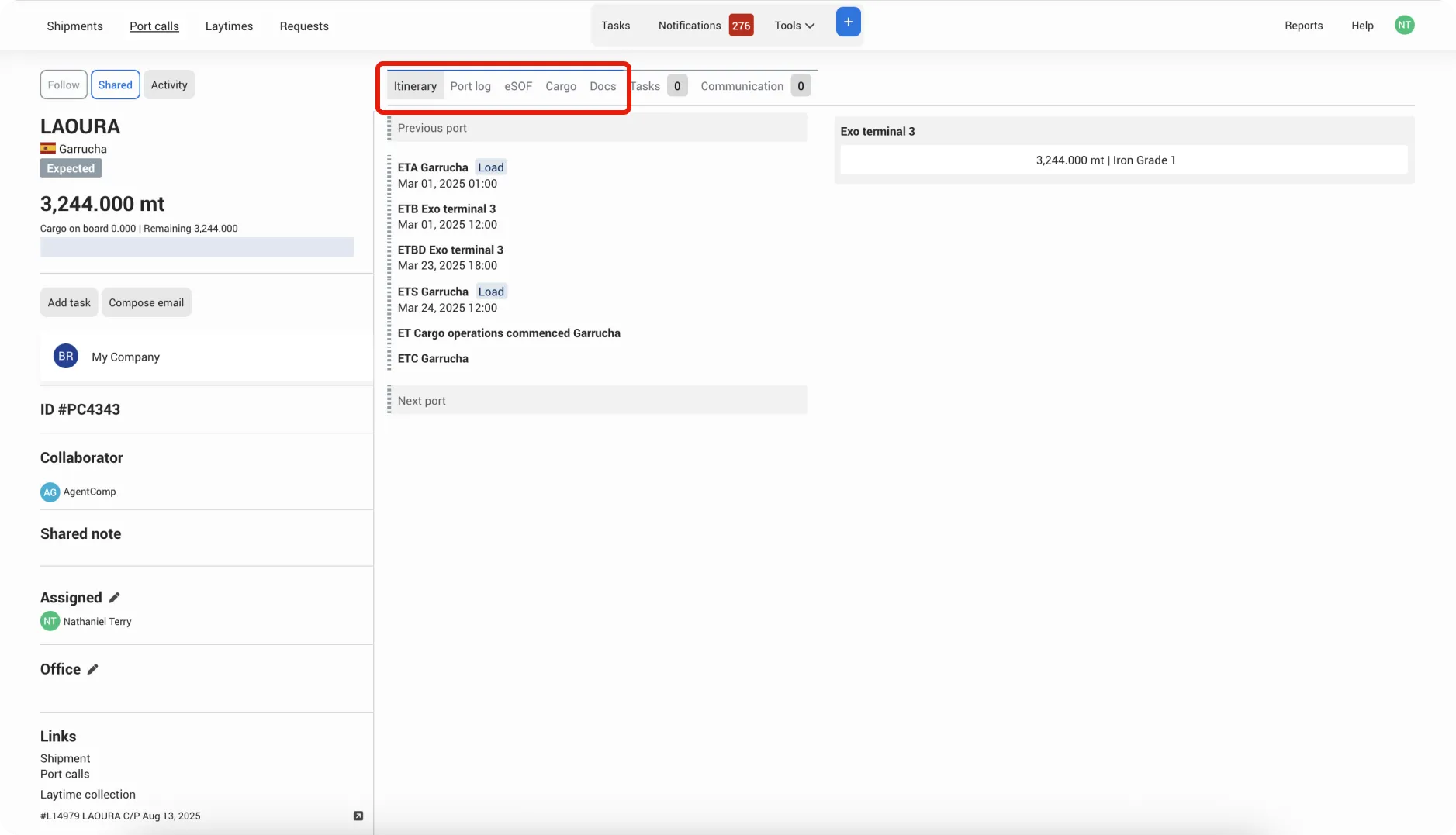The width and height of the screenshot is (1456, 835).
Task: Select the Itinerary tab
Action: 415,86
